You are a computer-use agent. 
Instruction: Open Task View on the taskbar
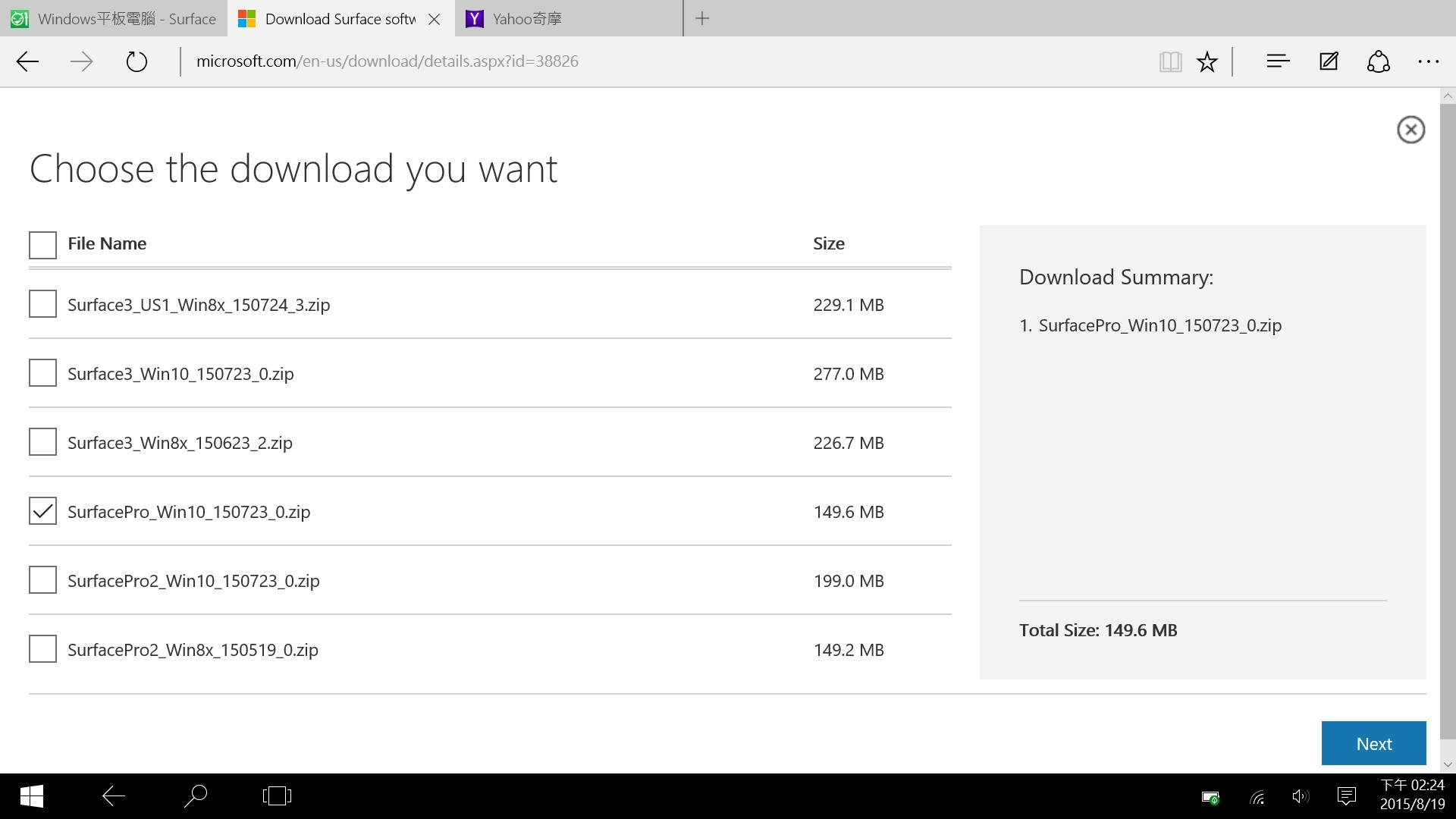point(277,796)
